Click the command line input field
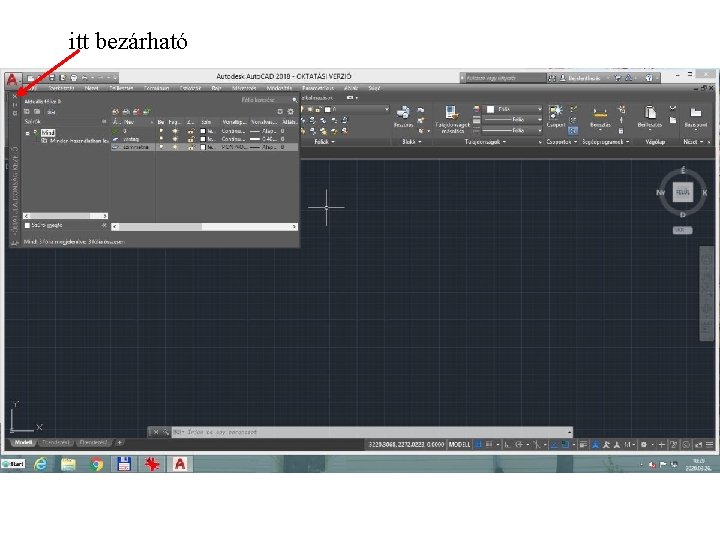Image resolution: width=720 pixels, height=540 pixels. [371, 432]
